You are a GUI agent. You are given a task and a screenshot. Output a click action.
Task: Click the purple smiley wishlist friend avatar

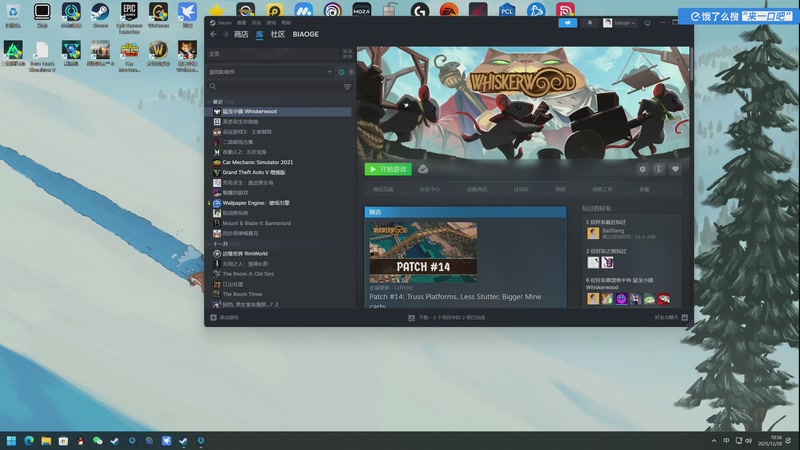tap(621, 299)
